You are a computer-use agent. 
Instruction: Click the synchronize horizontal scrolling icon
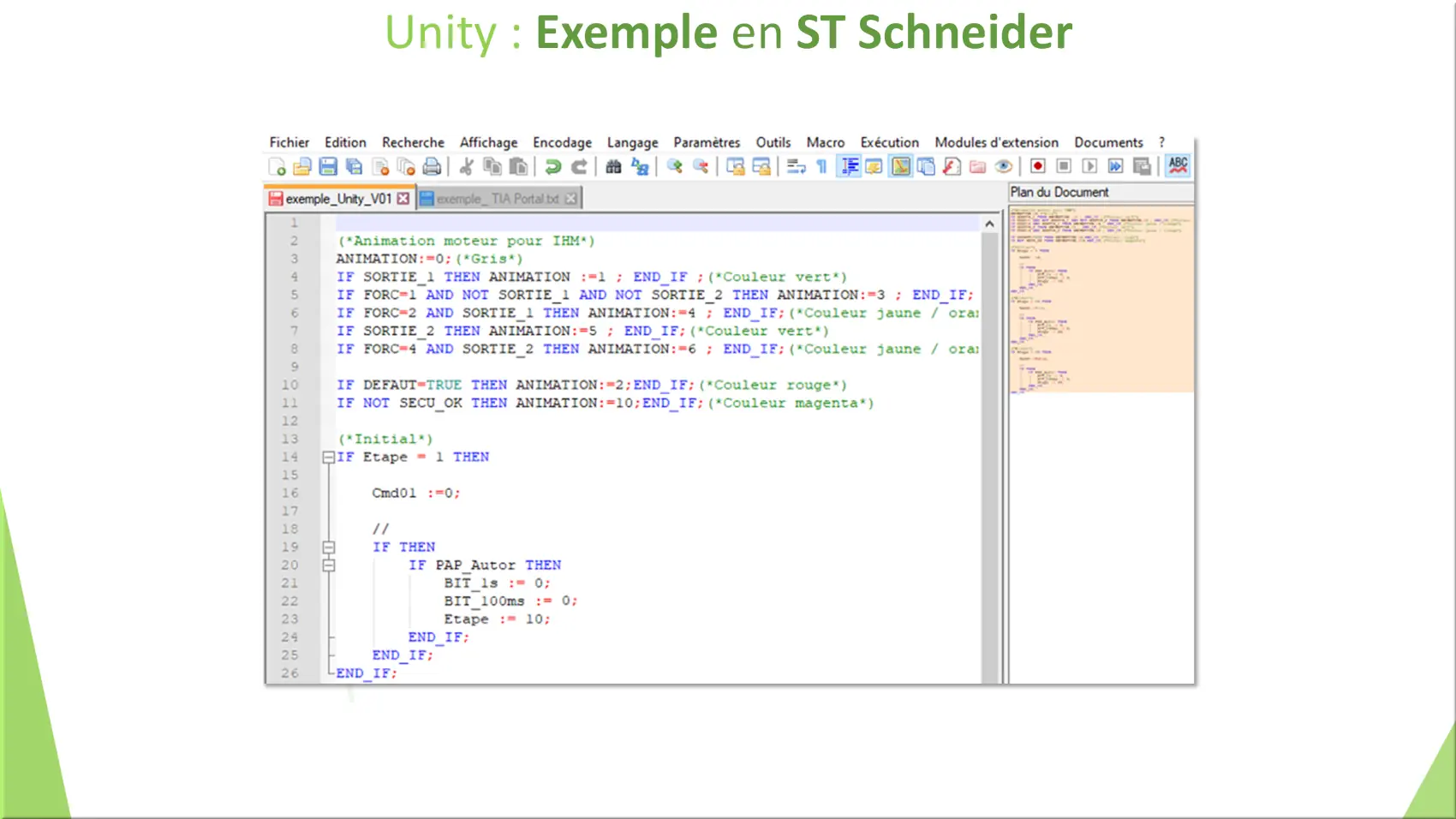click(x=761, y=166)
